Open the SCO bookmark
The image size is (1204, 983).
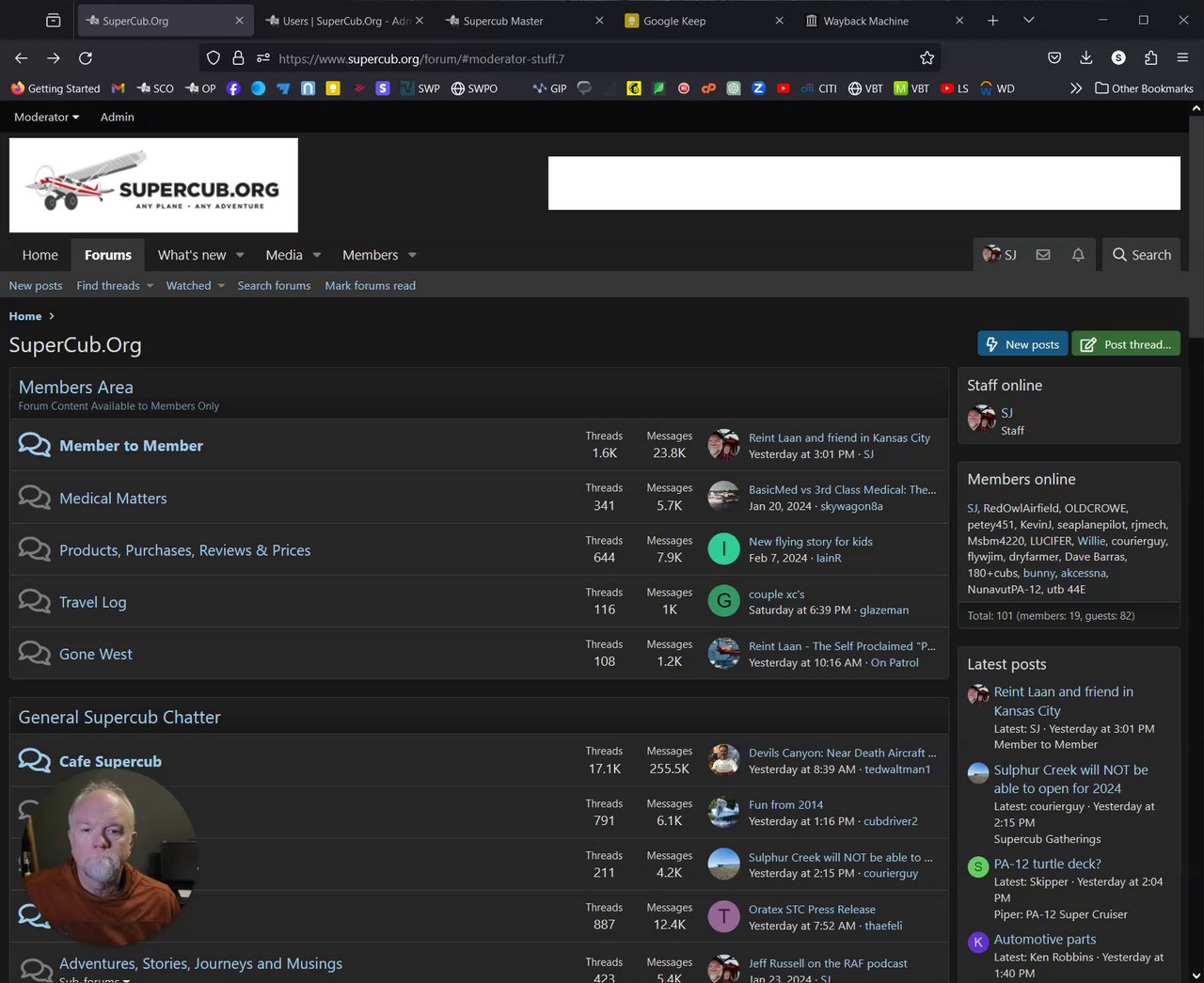pos(155,88)
